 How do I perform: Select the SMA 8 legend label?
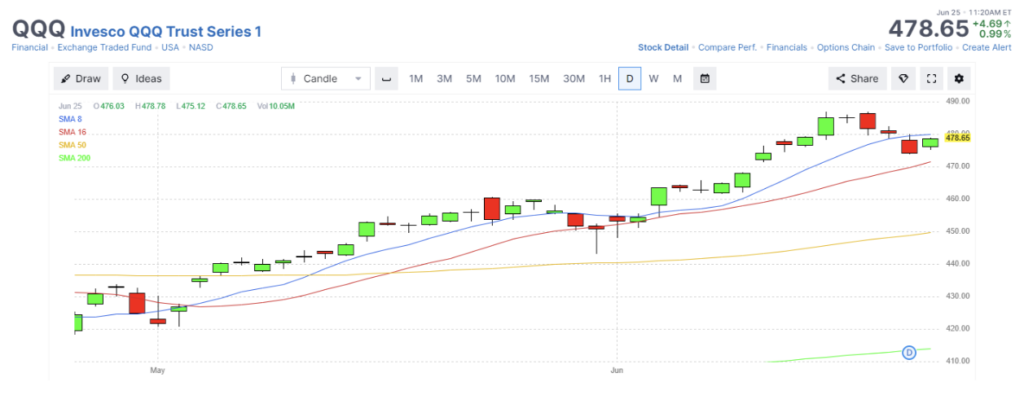72,119
